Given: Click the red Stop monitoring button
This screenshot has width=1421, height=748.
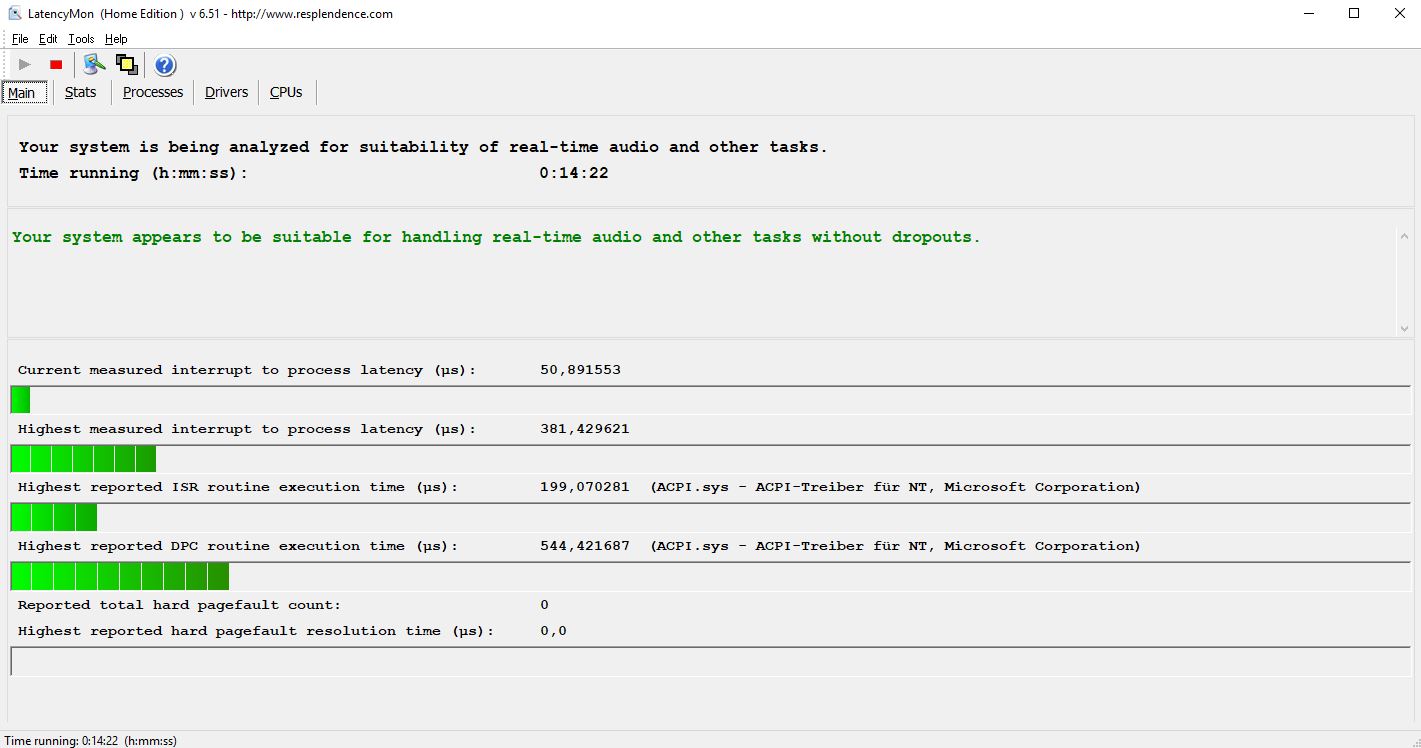Looking at the screenshot, I should 56,65.
